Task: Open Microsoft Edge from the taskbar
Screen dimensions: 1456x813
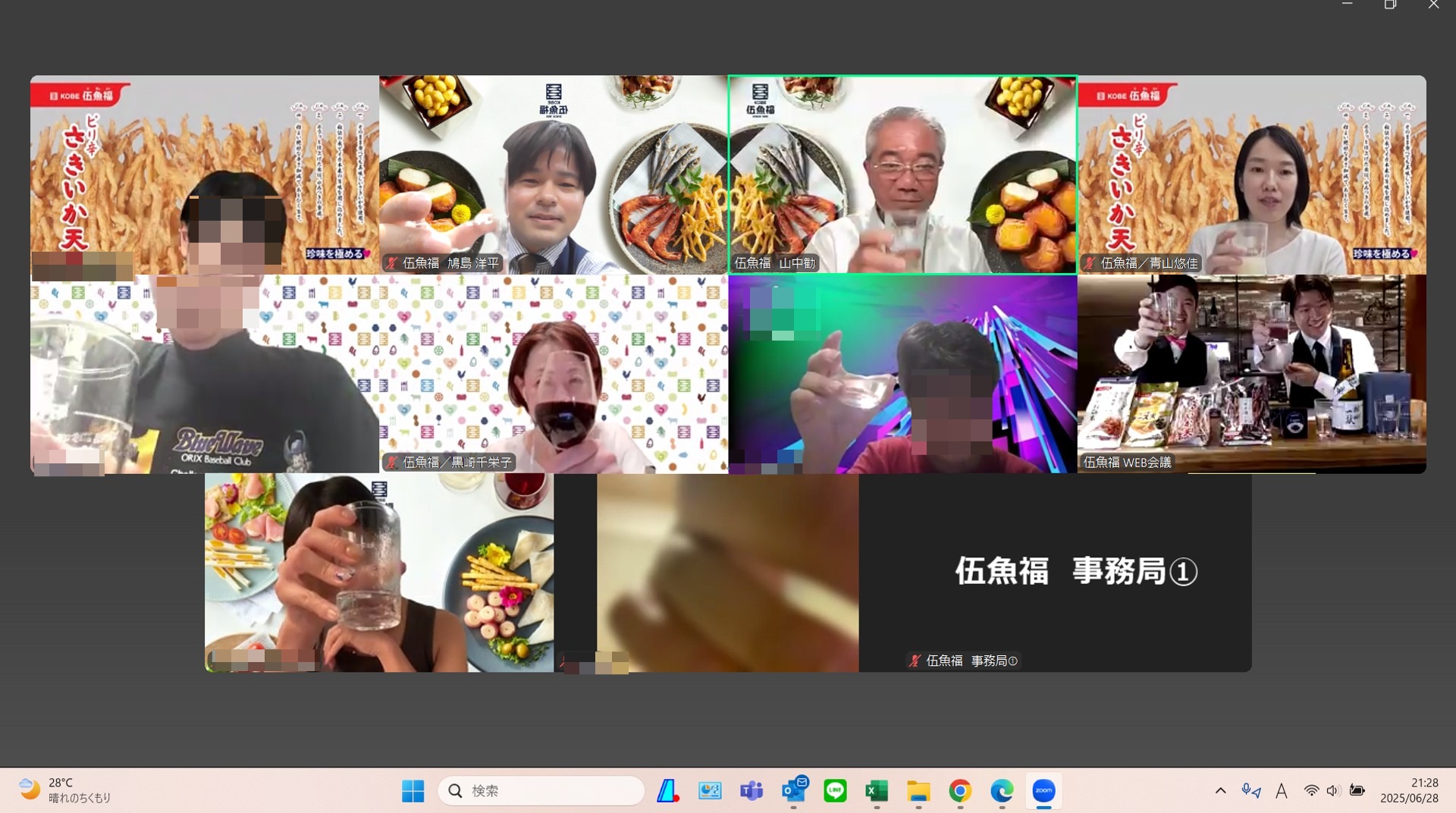Action: point(1002,791)
